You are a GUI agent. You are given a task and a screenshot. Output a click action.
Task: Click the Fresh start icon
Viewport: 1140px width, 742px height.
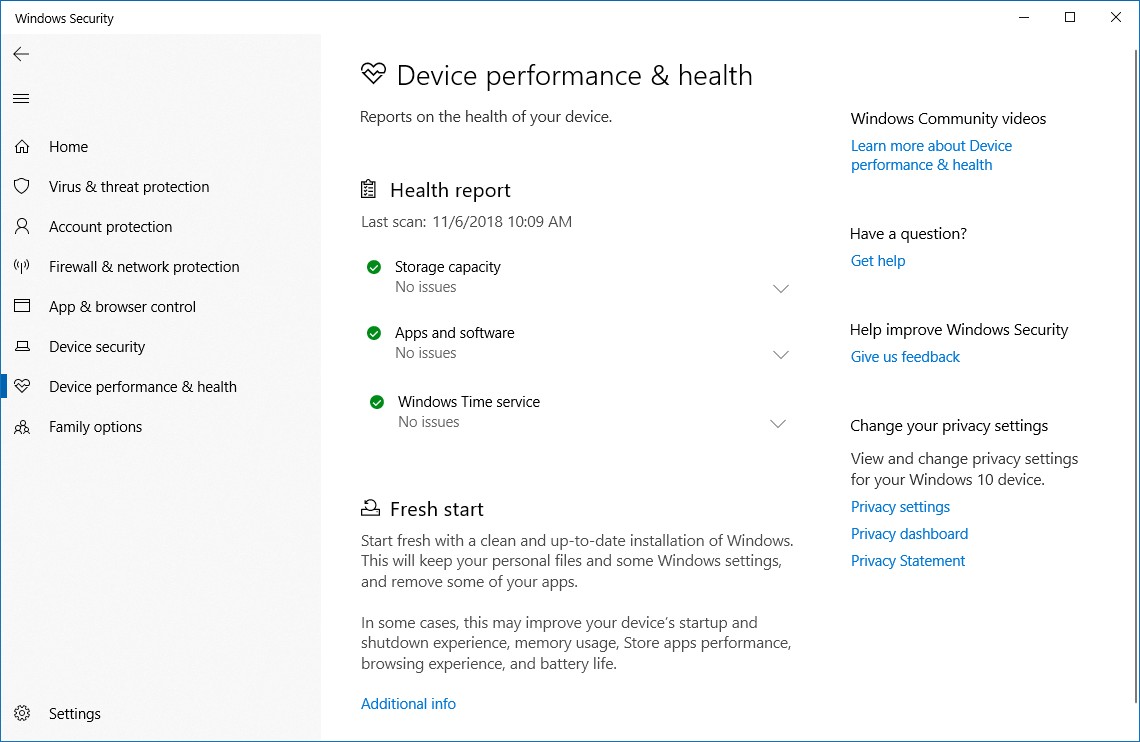tap(370, 507)
